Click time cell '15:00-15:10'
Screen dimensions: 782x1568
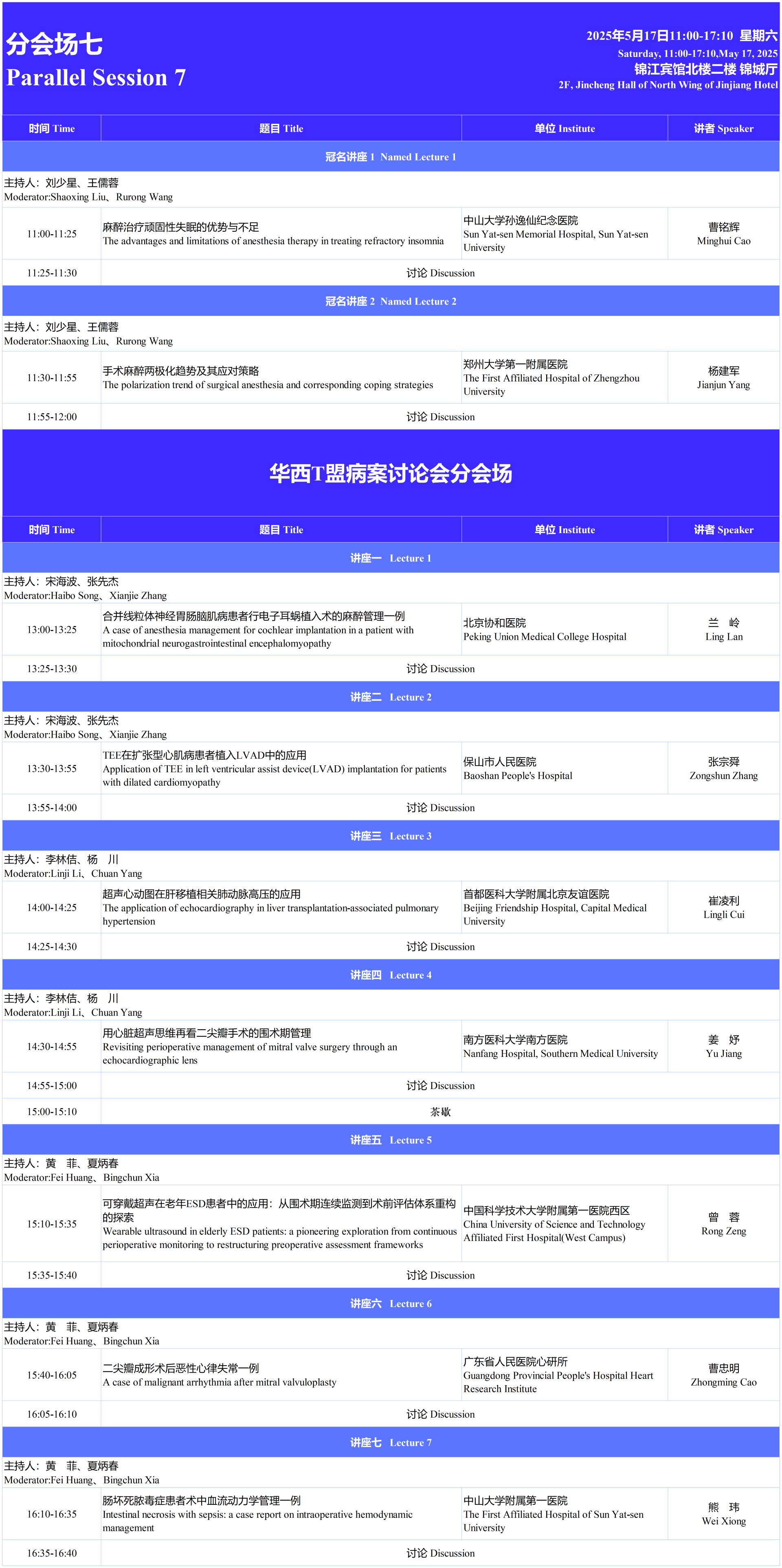click(52, 1111)
